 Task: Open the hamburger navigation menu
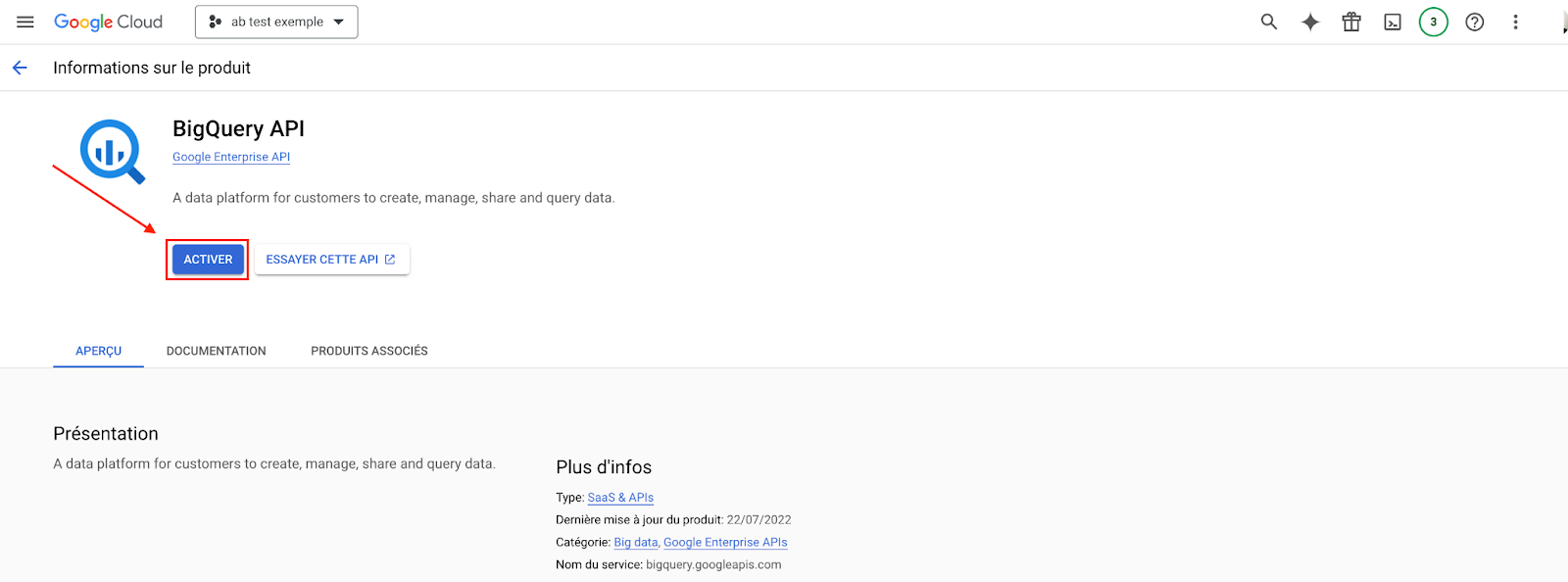(x=25, y=22)
